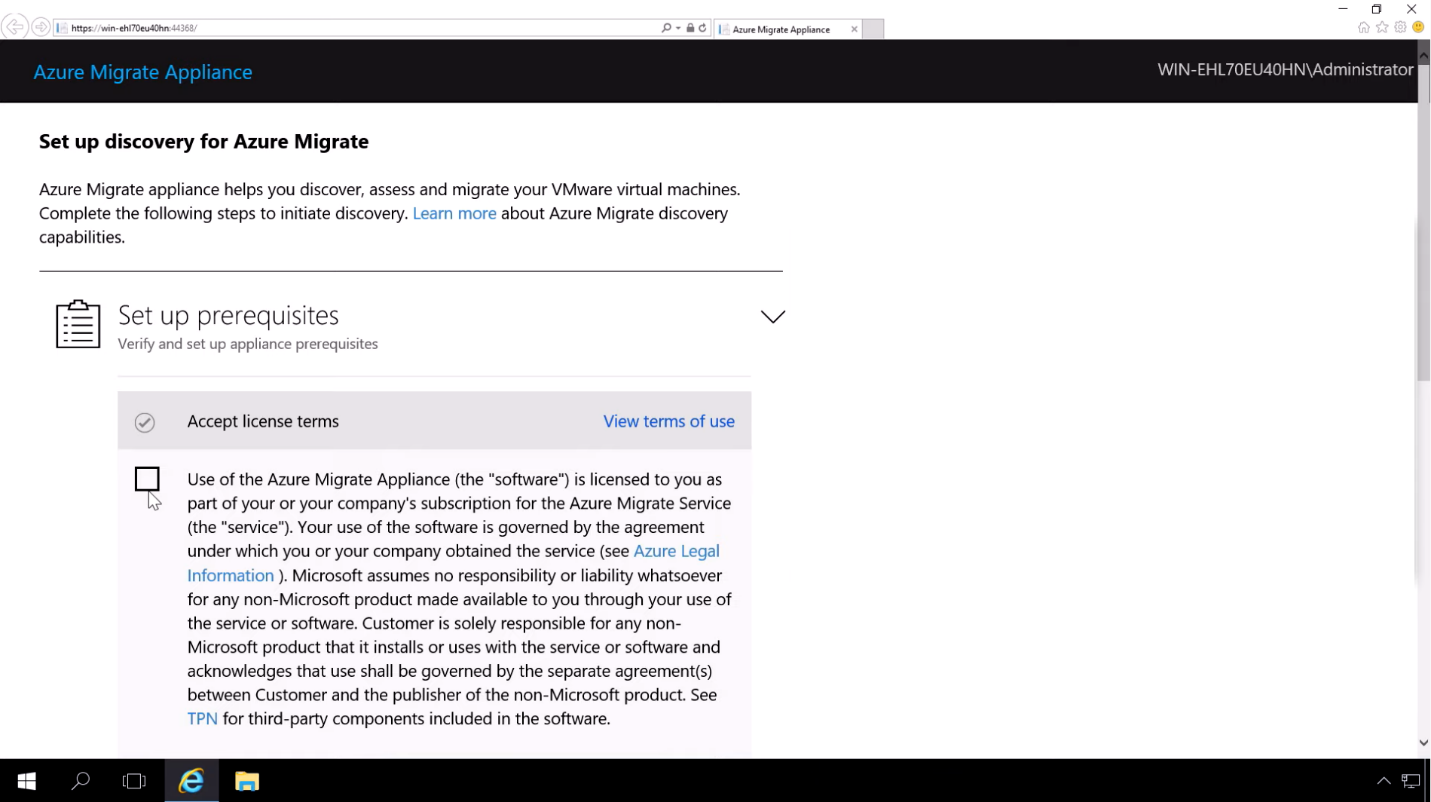This screenshot has height=802, width=1431.
Task: Open the TPN third-party notices link
Action: (x=202, y=719)
